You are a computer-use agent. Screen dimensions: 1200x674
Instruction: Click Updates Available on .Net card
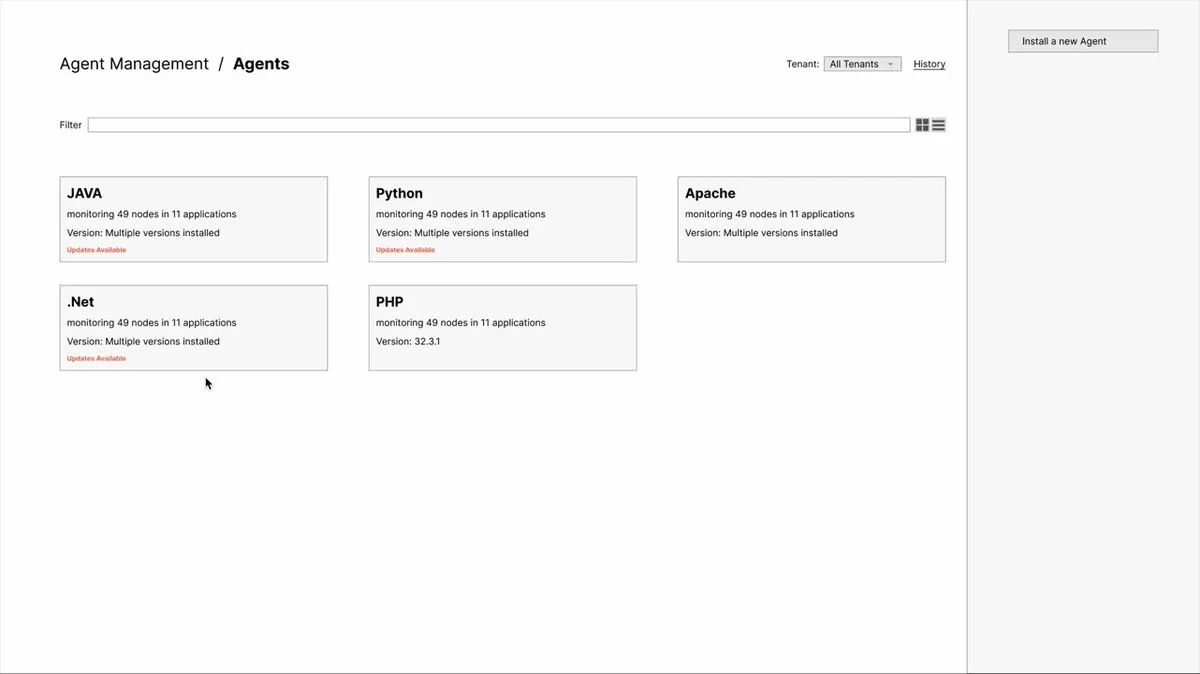[97, 358]
